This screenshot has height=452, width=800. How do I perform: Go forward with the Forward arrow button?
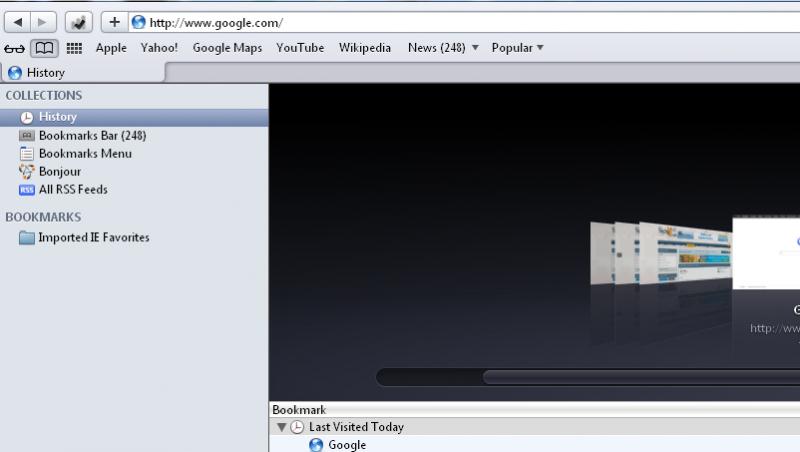43,22
